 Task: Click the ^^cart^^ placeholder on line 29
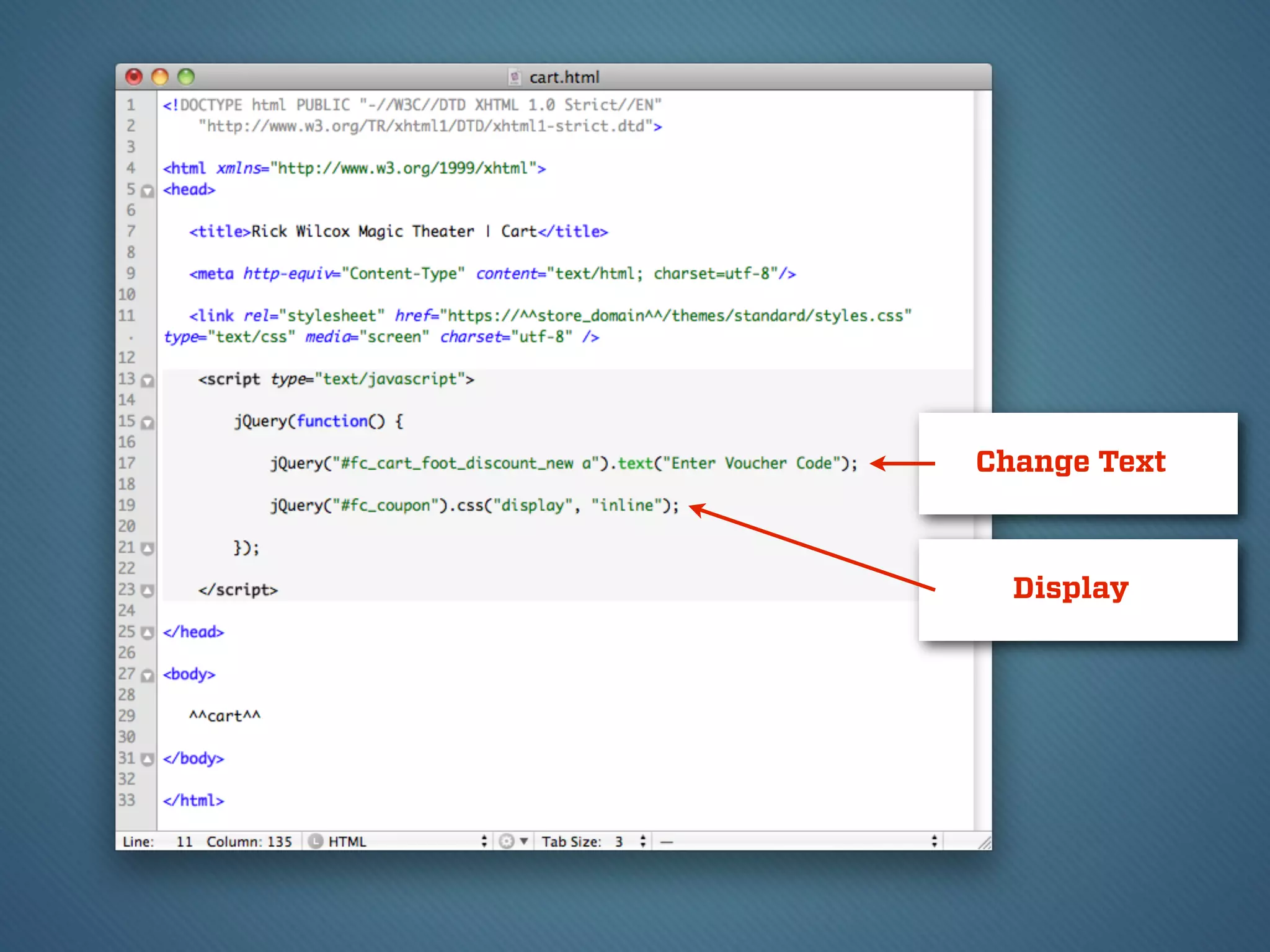[x=225, y=716]
